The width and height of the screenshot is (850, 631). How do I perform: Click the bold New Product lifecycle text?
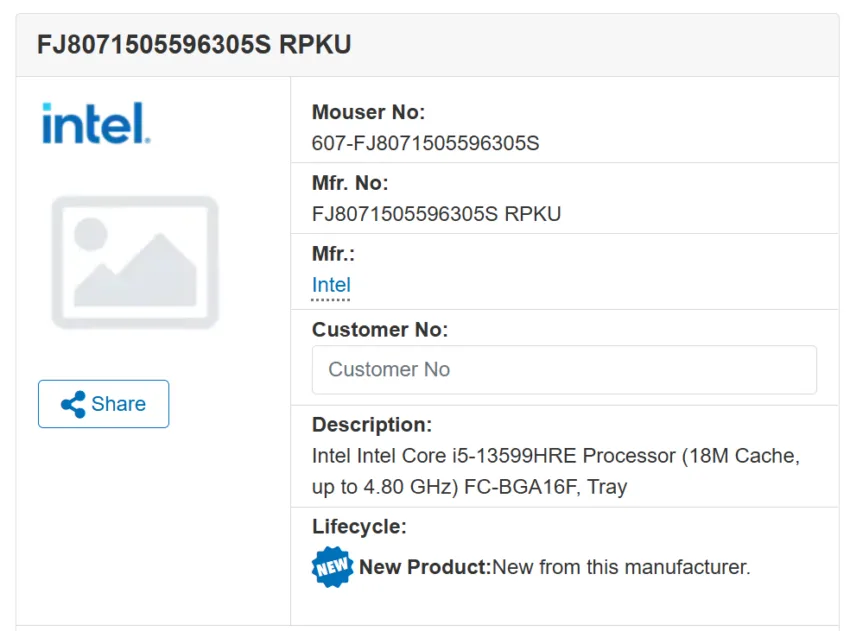[x=425, y=567]
